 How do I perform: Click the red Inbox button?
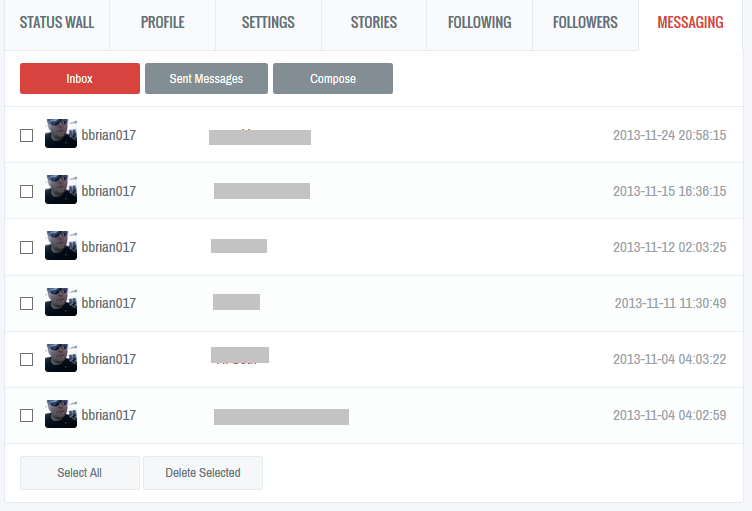click(80, 79)
